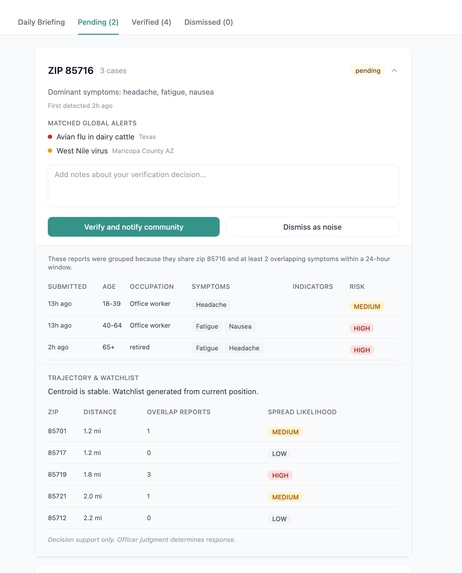Viewport: 462px width, 573px height.
Task: Click the 3 cases label
Action: pos(113,71)
